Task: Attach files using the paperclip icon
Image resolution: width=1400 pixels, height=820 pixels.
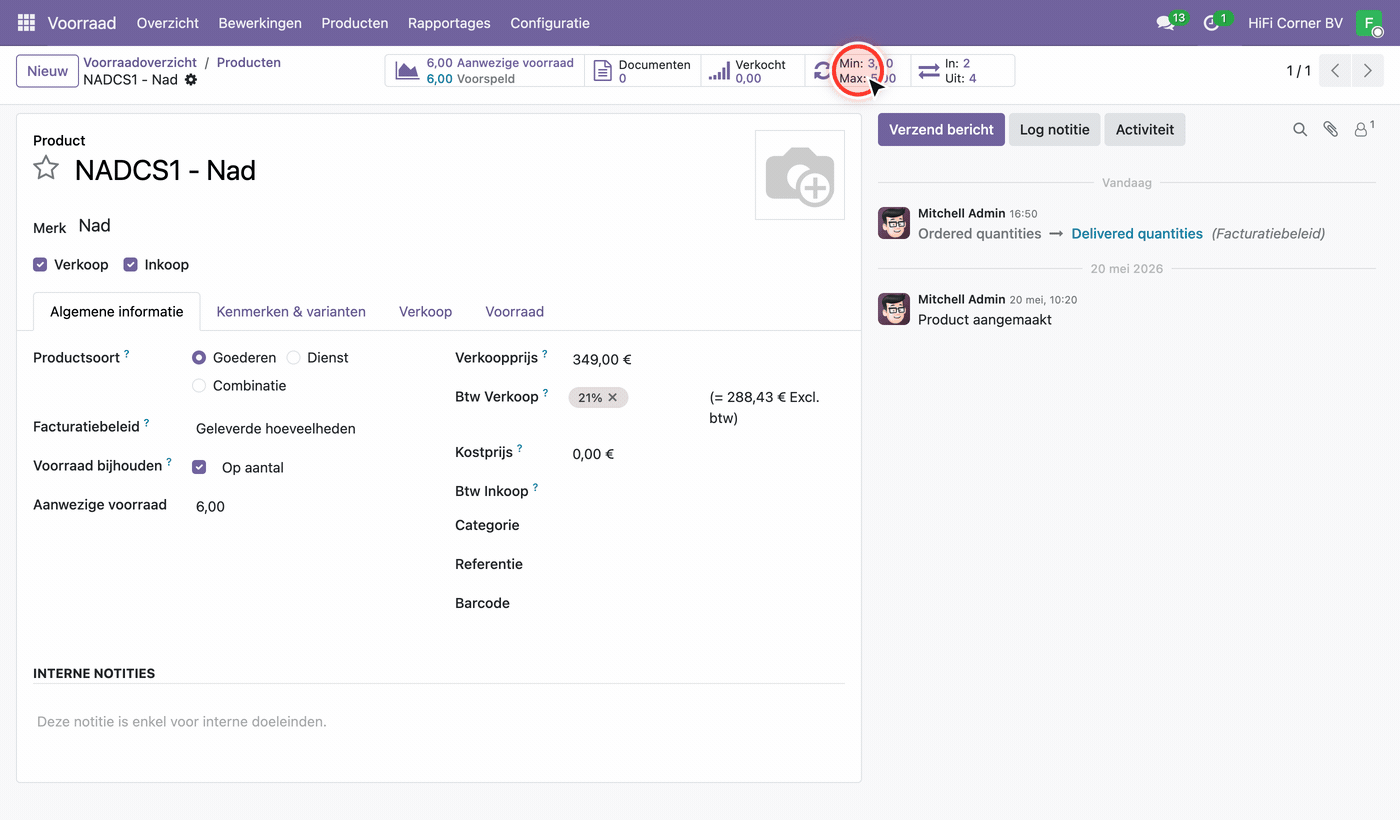Action: [1330, 129]
